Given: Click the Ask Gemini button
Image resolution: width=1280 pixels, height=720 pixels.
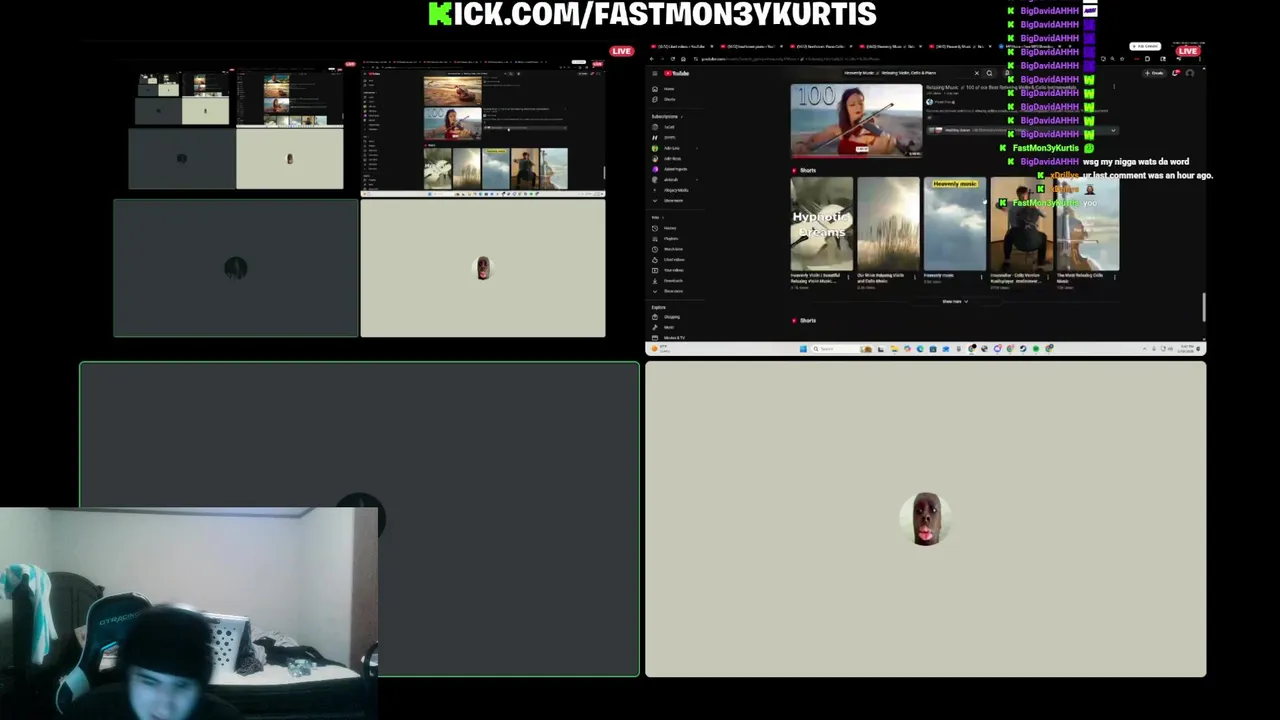Looking at the screenshot, I should click(x=1145, y=46).
